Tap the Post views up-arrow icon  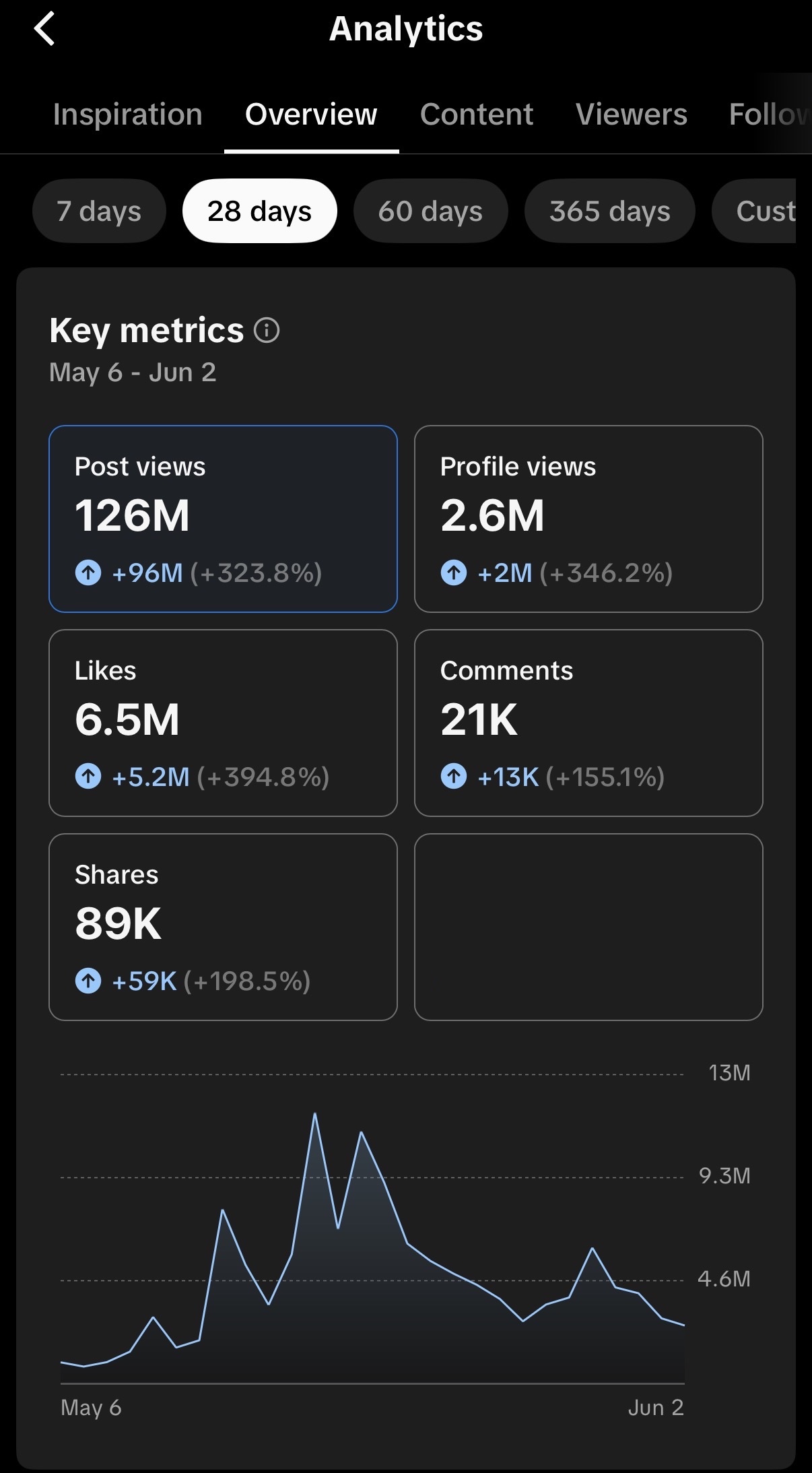(88, 573)
